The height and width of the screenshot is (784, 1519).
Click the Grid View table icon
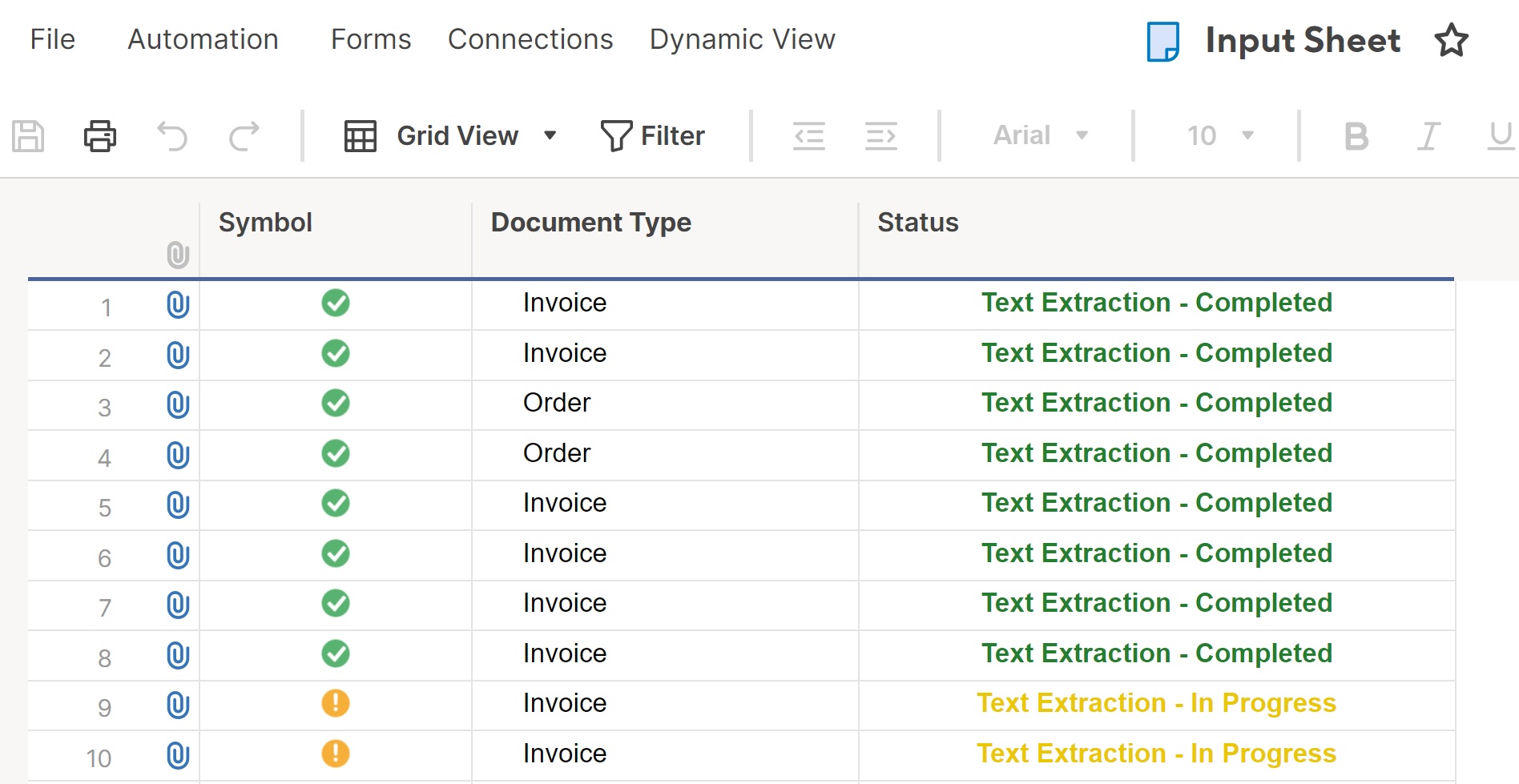tap(361, 136)
